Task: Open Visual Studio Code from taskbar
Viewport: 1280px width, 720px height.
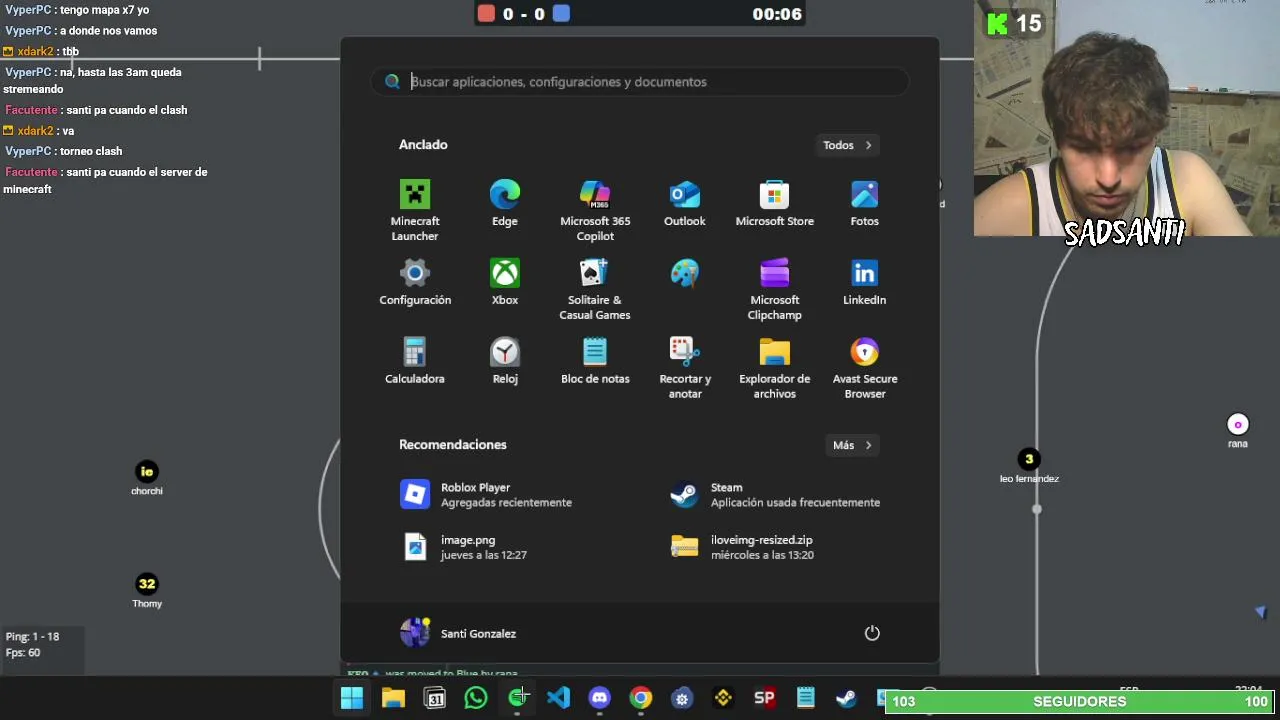Action: click(558, 699)
